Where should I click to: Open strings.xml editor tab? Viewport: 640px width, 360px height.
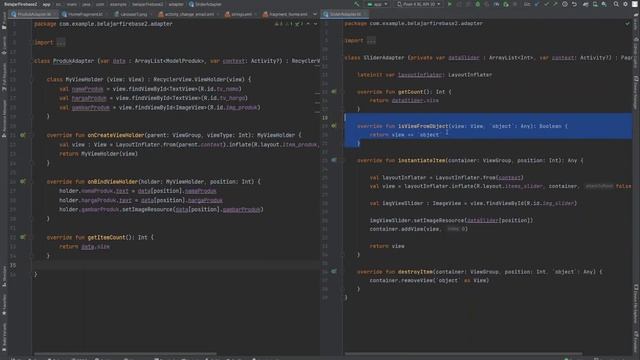tap(241, 14)
